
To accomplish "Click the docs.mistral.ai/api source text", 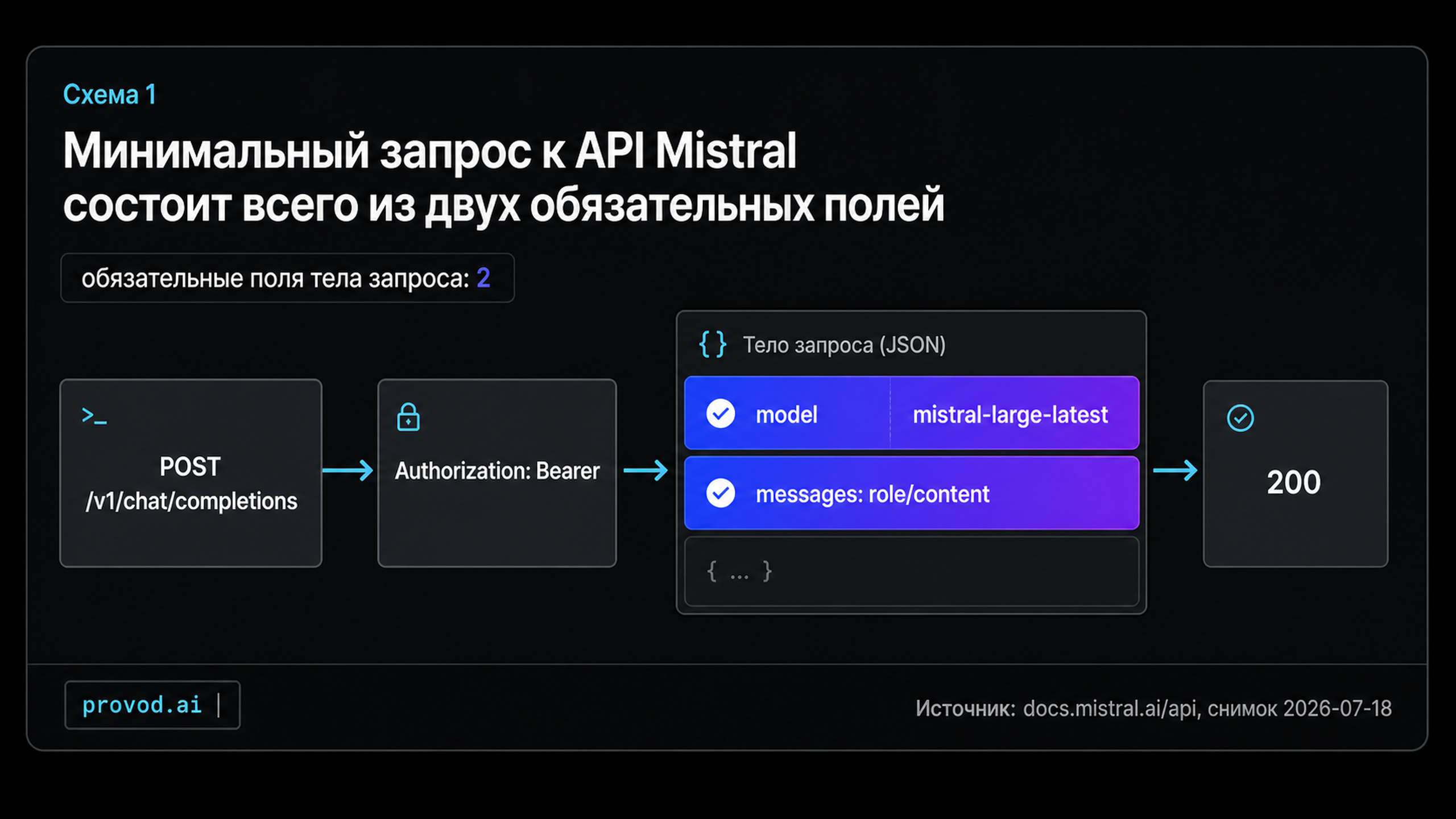I will tap(1111, 709).
